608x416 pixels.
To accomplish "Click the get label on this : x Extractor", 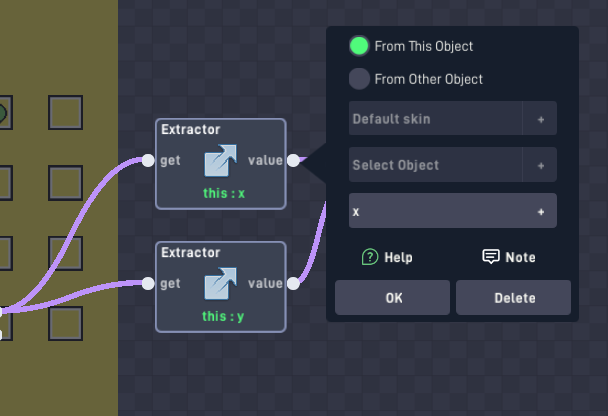I will pos(170,161).
